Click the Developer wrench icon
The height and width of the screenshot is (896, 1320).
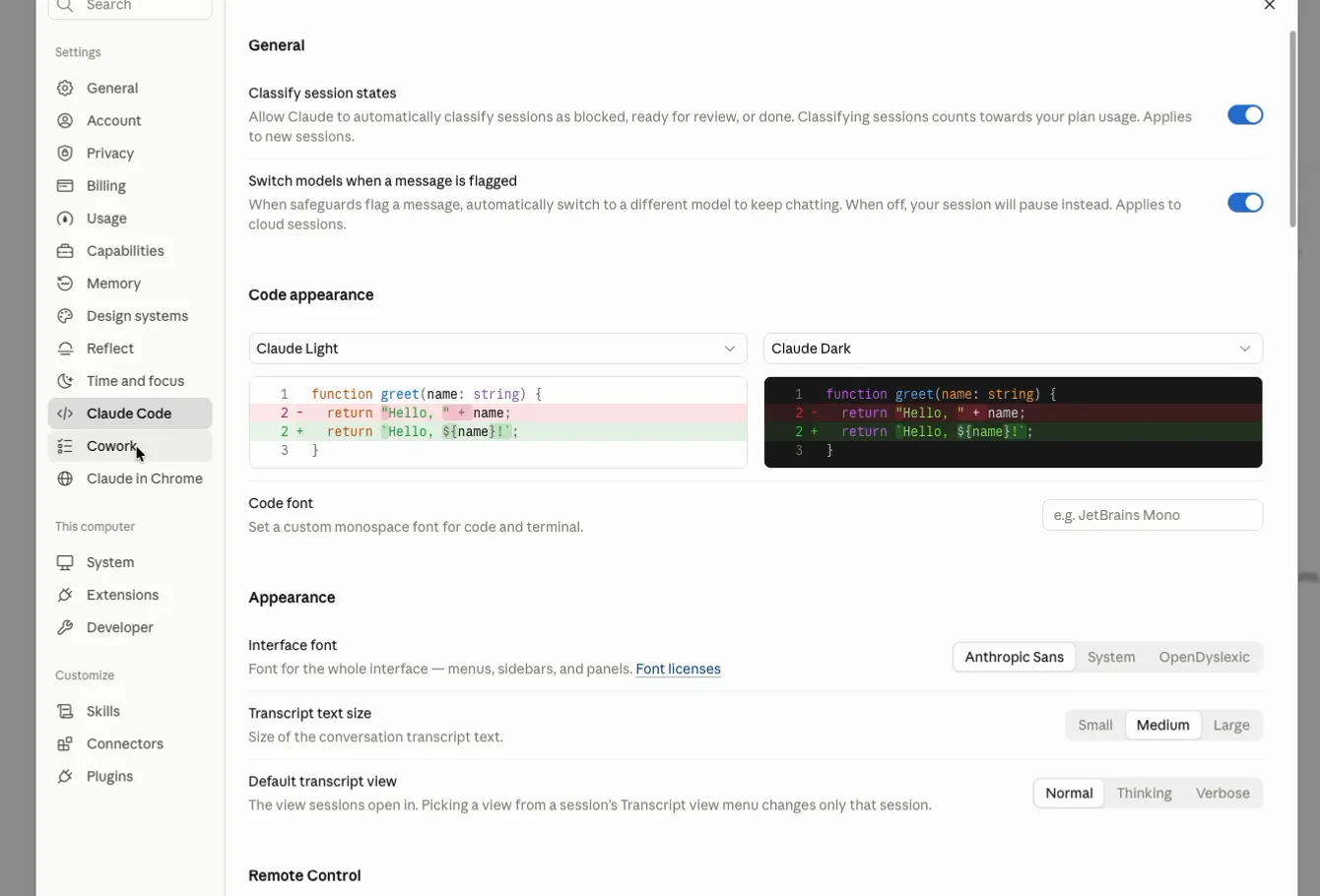pos(65,627)
